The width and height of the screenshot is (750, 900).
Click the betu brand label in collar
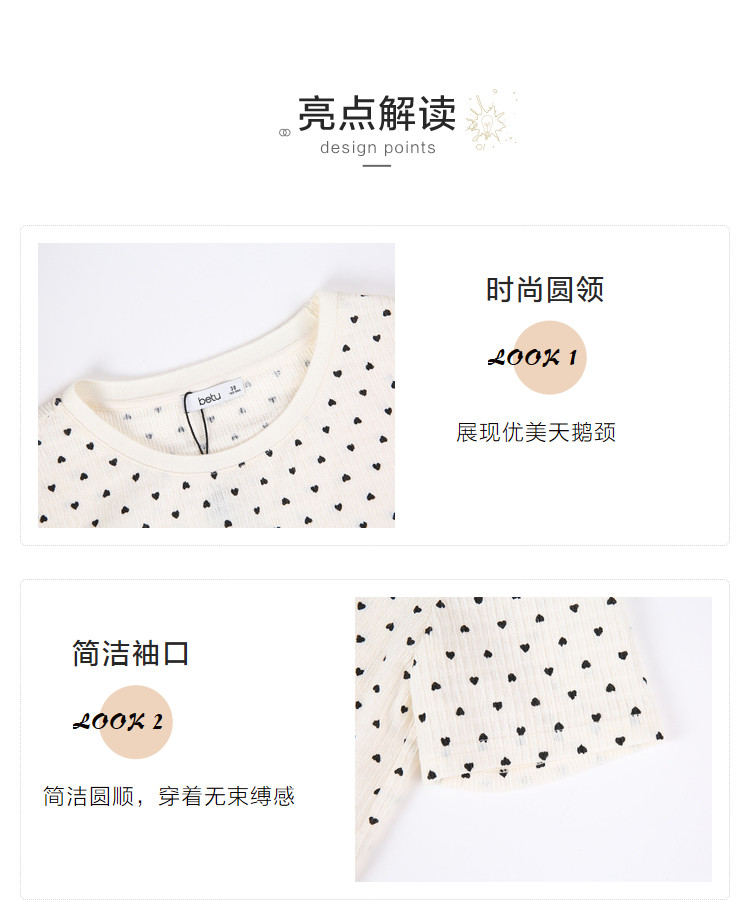tap(209, 398)
